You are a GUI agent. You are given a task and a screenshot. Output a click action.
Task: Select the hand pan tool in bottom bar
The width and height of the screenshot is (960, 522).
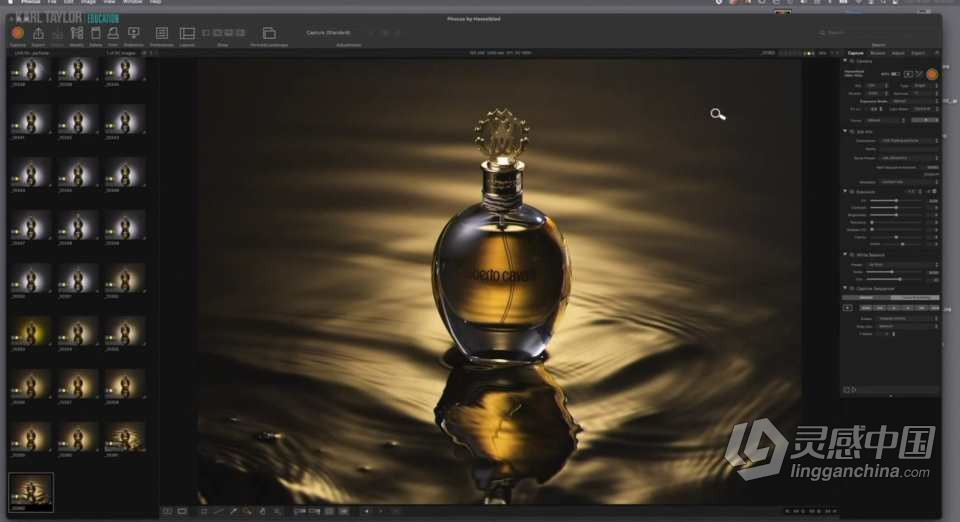click(263, 511)
